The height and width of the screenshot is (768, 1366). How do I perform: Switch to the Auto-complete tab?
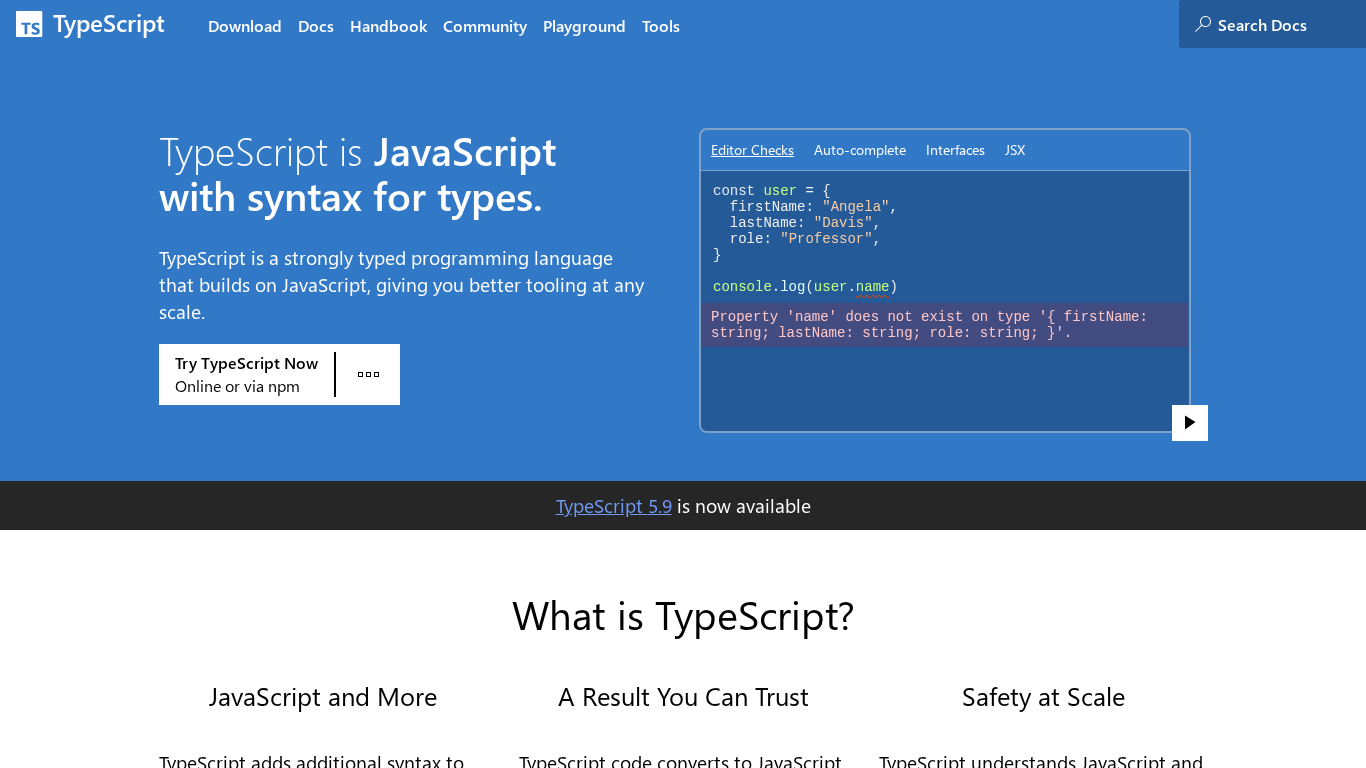859,150
